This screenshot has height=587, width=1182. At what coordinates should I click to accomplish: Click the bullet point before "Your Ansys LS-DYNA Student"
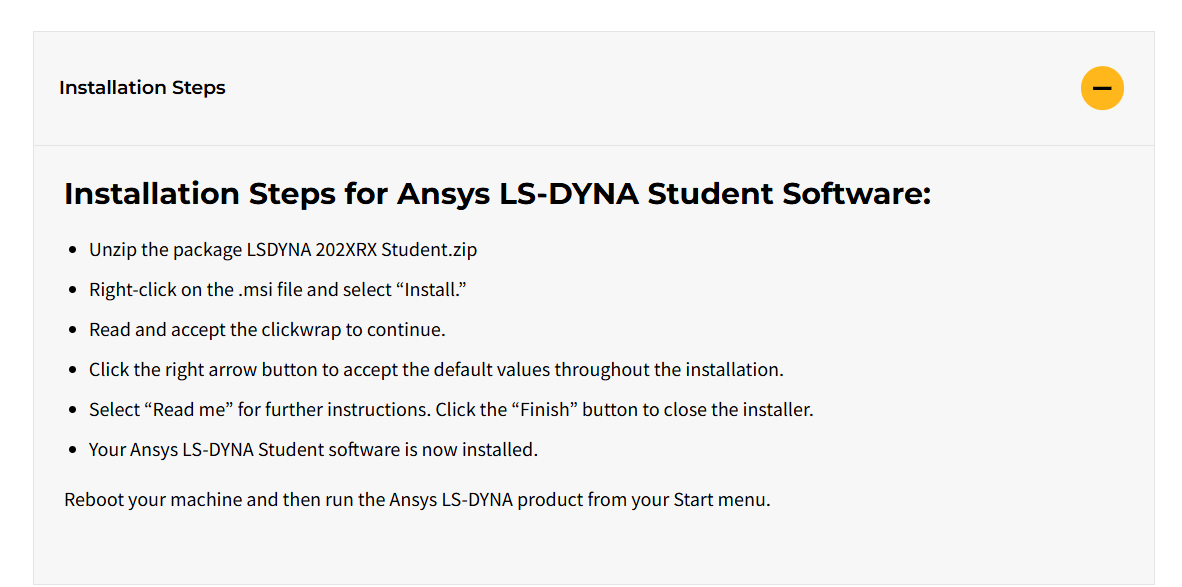pos(73,450)
